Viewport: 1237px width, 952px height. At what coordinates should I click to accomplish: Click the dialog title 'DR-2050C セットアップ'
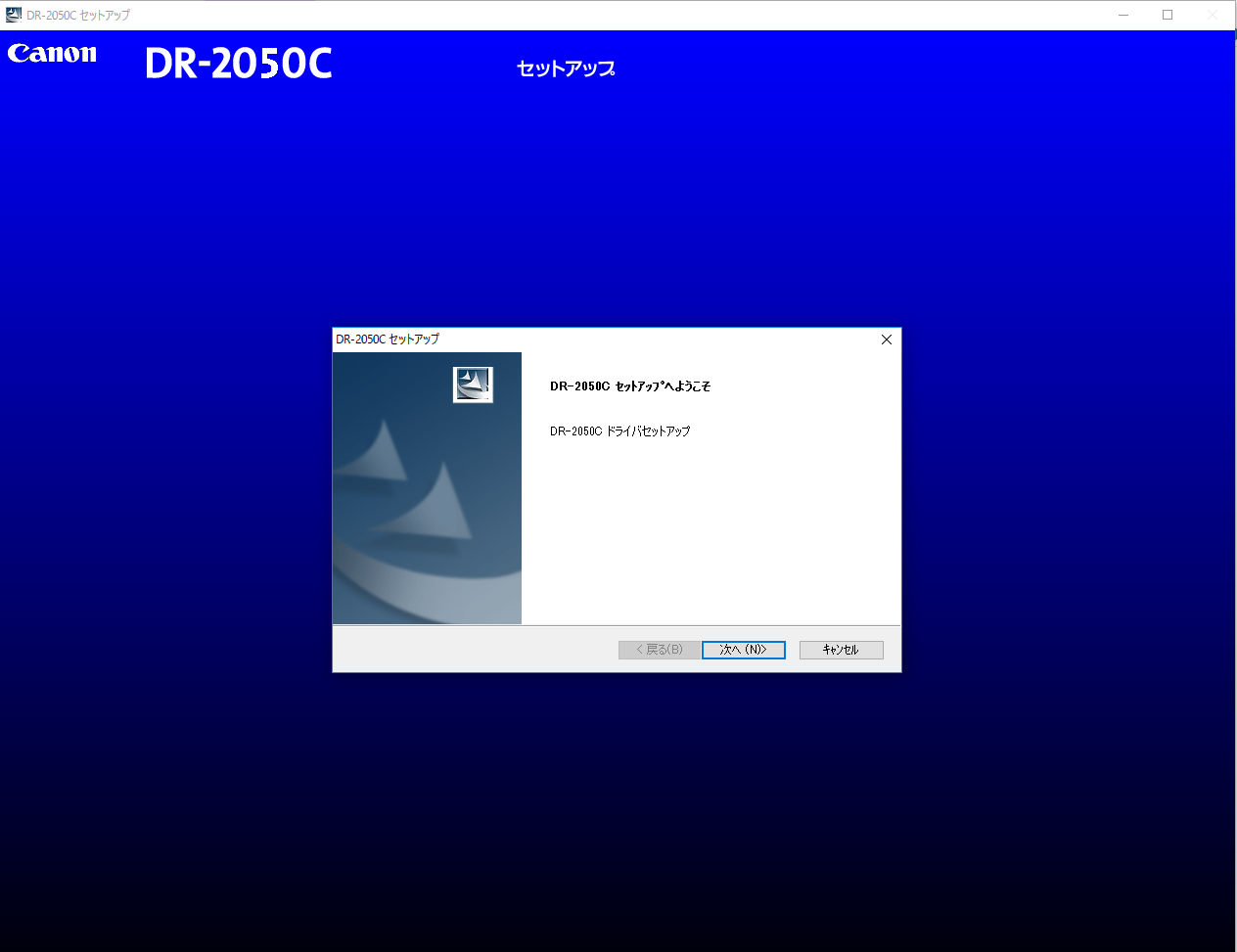coord(388,340)
